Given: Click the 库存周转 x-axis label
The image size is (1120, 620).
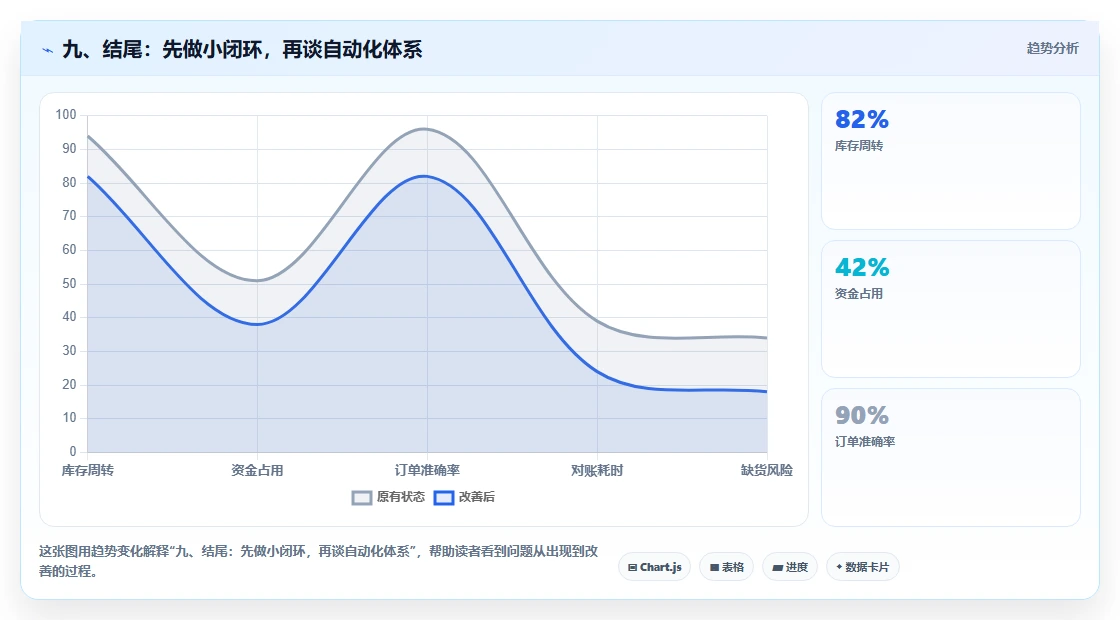Looking at the screenshot, I should pyautogui.click(x=87, y=470).
